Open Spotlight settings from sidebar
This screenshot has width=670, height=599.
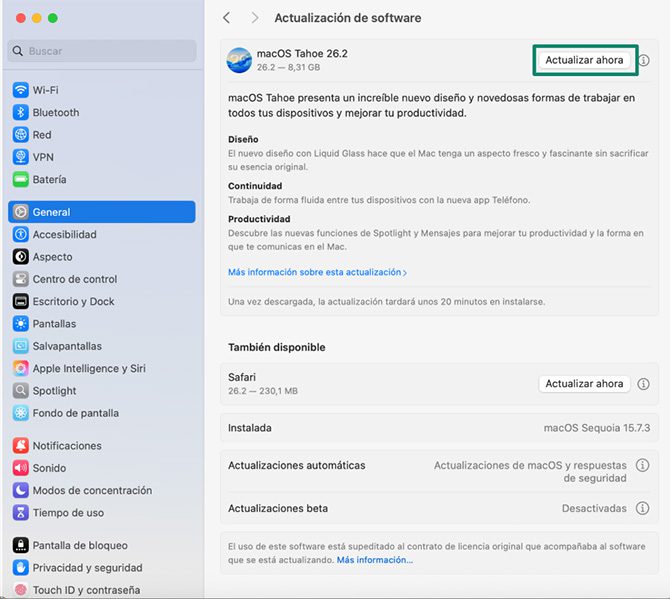54,391
